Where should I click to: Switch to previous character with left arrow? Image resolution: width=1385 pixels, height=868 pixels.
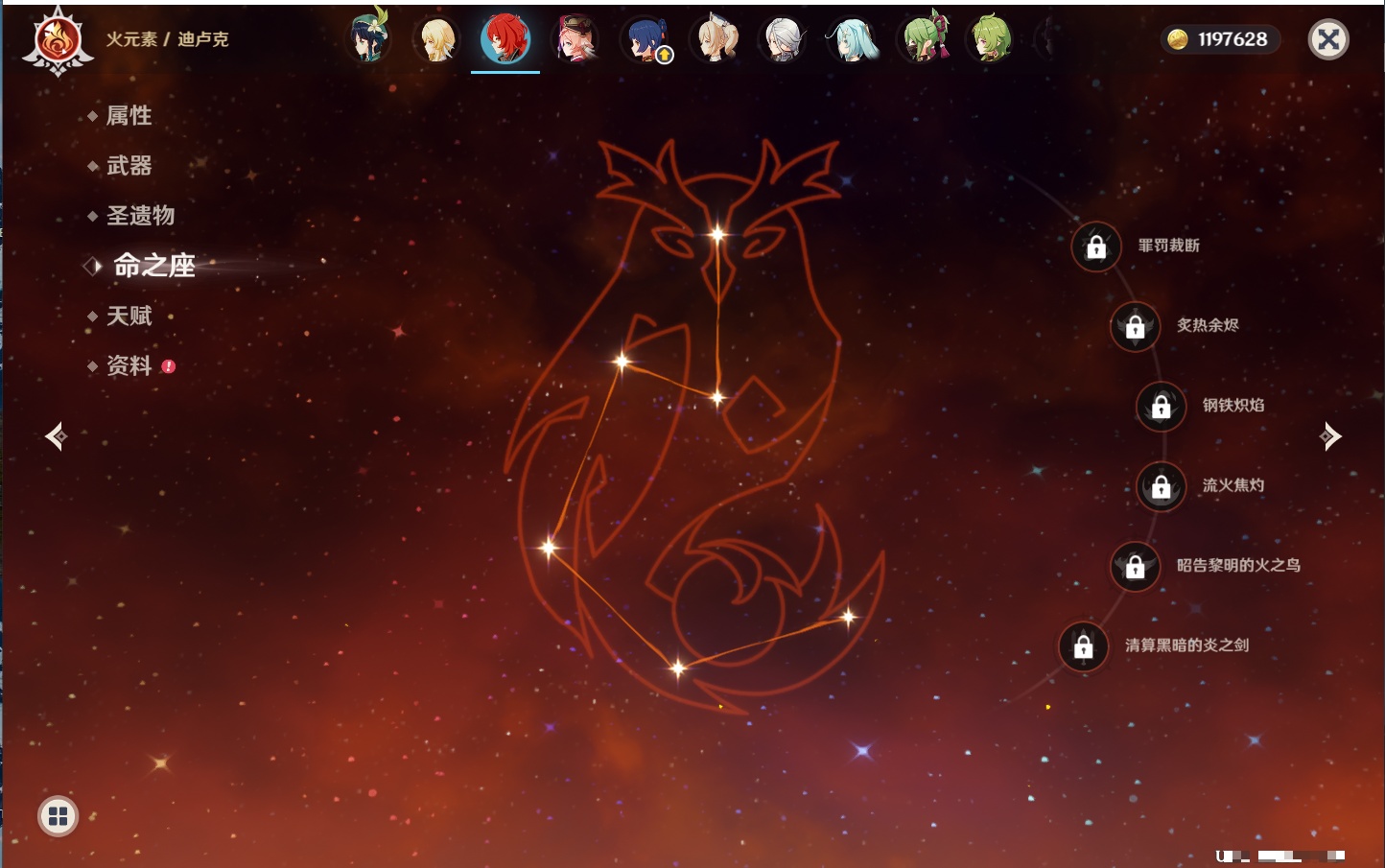pos(56,436)
